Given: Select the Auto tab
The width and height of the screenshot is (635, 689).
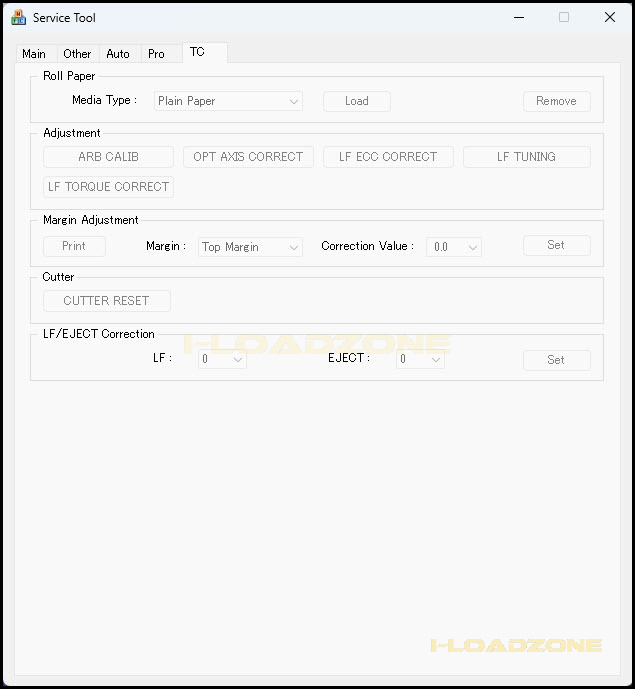Looking at the screenshot, I should 118,54.
